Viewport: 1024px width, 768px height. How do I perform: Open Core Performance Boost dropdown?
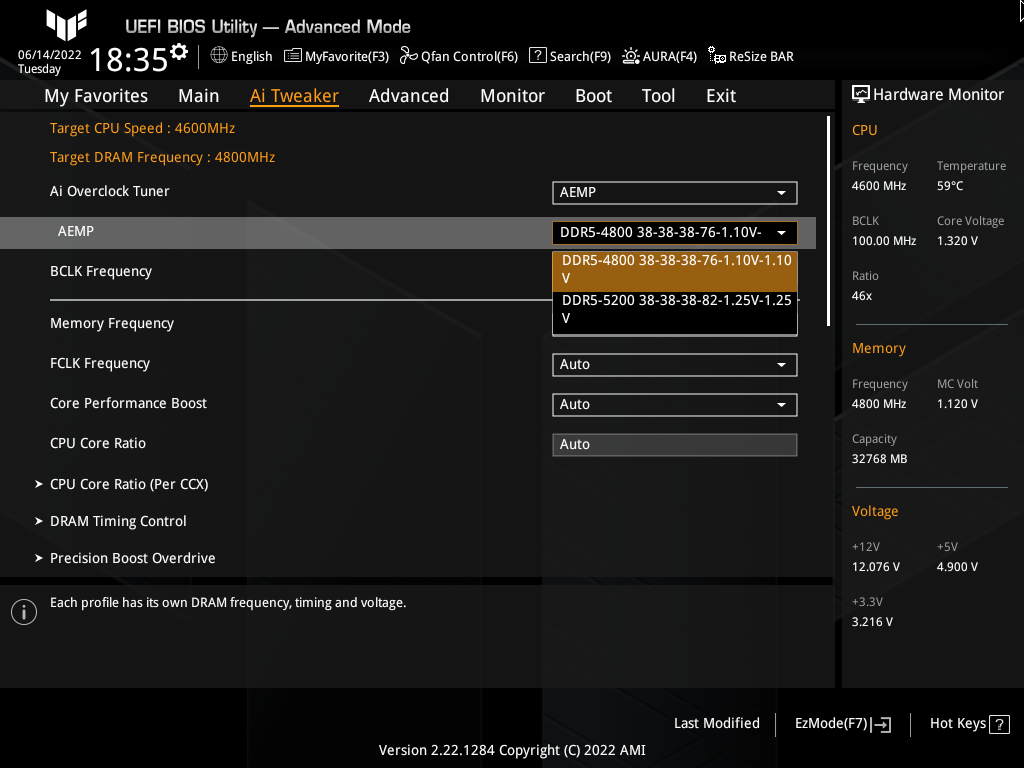coord(675,404)
